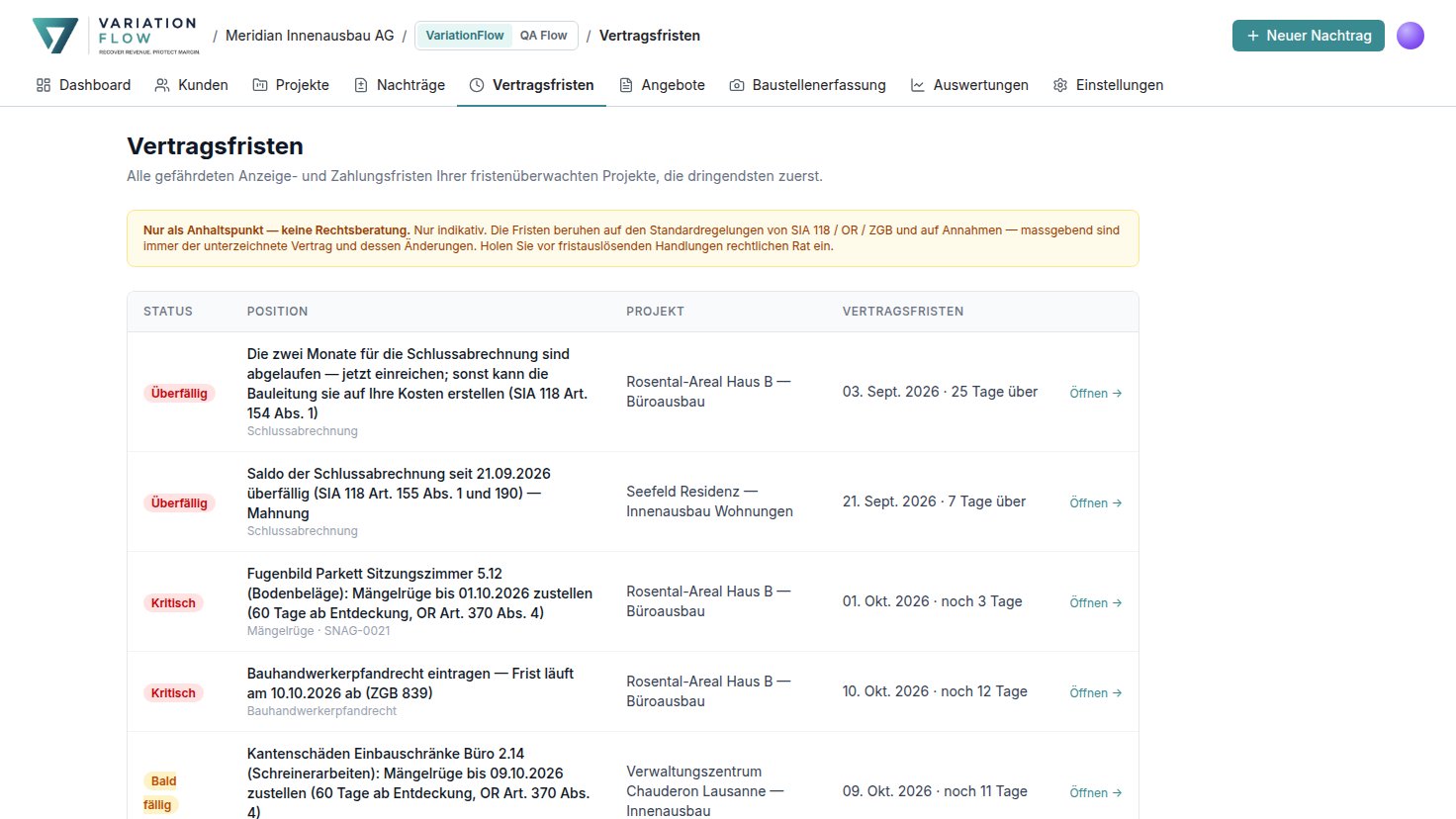The image size is (1456, 819).
Task: Click the Überfällig badge for Seefeld Residenz
Action: 179,502
